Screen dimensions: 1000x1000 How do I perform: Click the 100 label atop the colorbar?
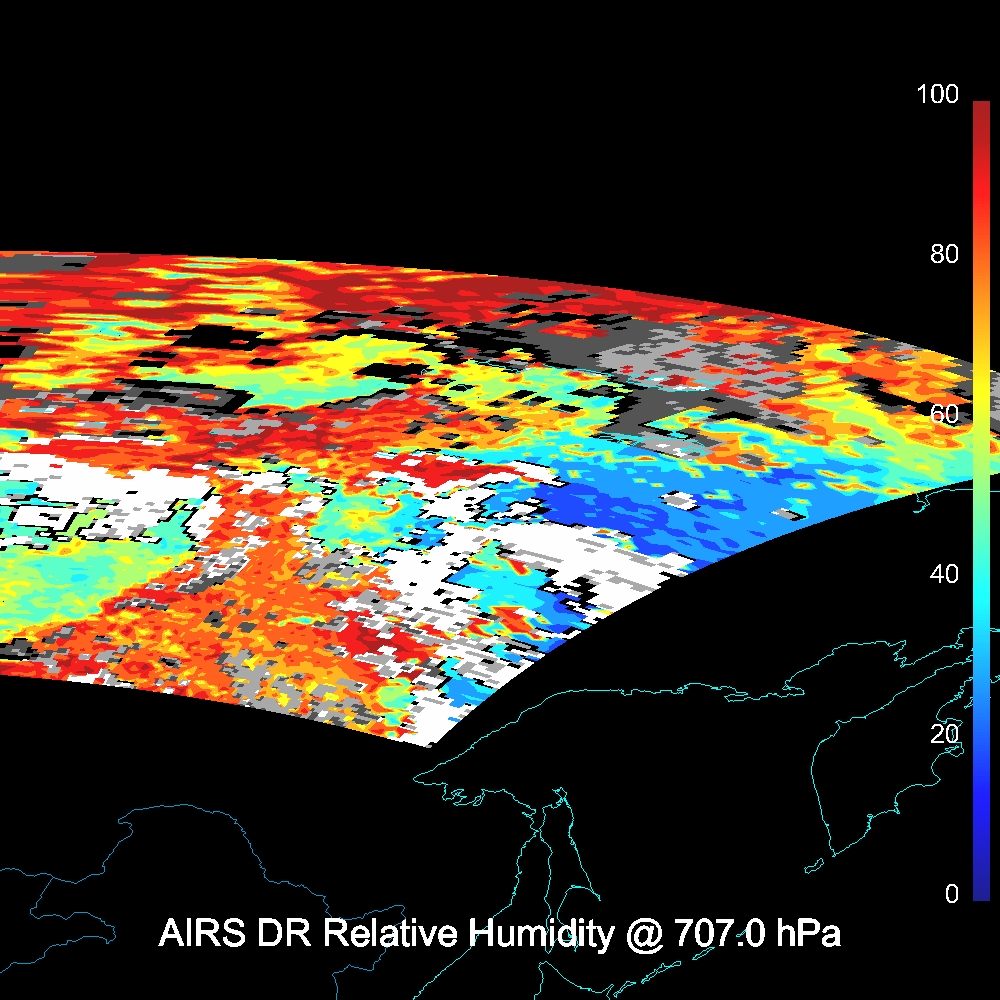point(937,95)
